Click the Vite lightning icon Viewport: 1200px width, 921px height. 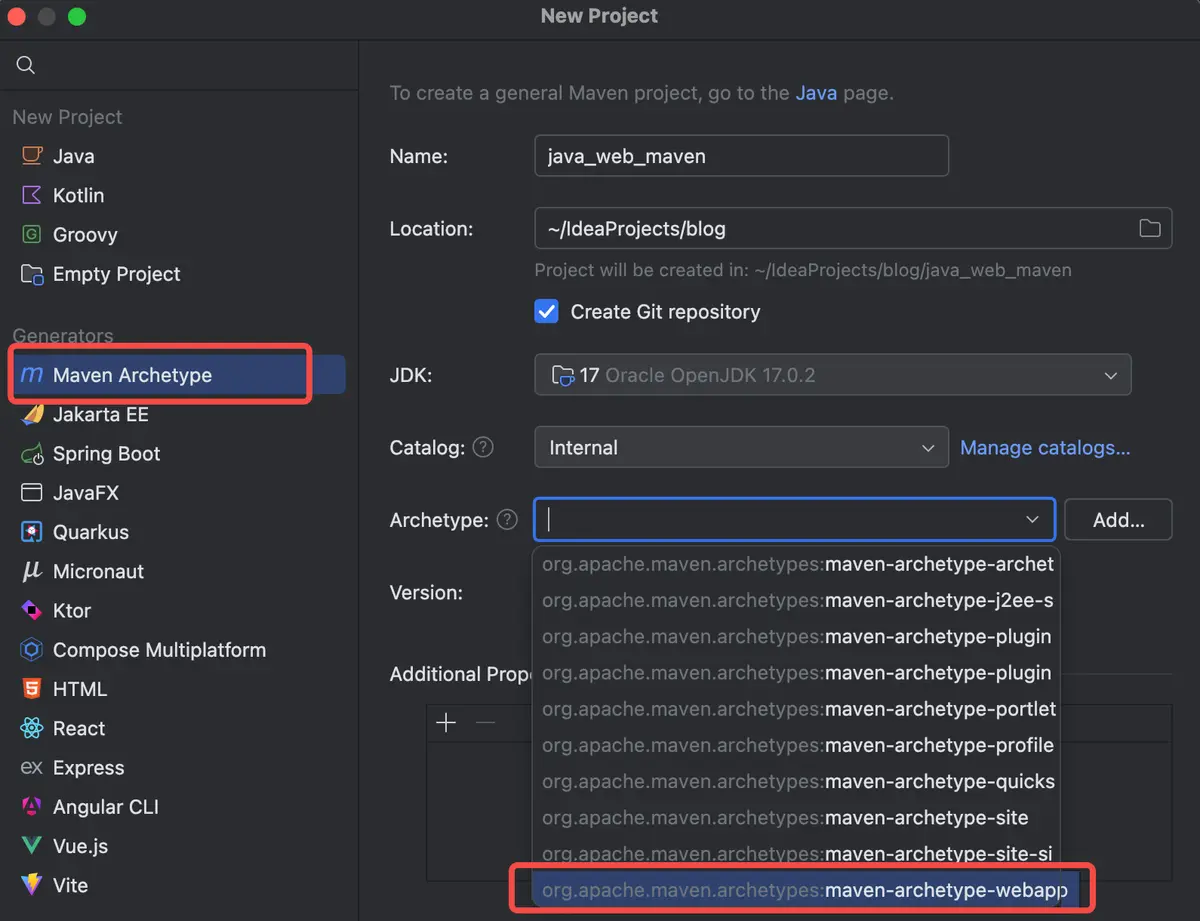tap(32, 885)
